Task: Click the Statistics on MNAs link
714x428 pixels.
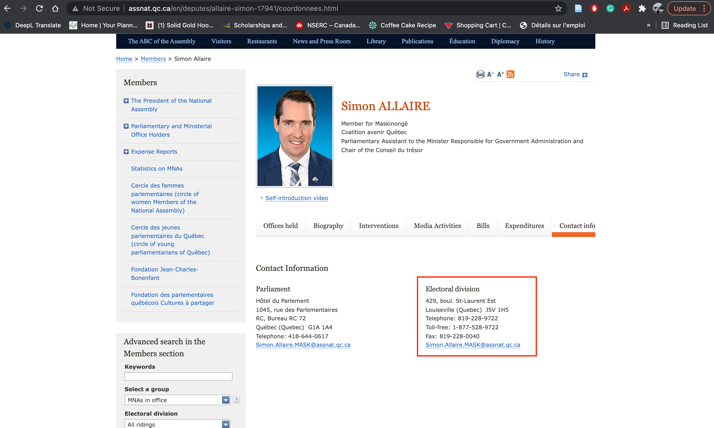Action: (x=156, y=169)
